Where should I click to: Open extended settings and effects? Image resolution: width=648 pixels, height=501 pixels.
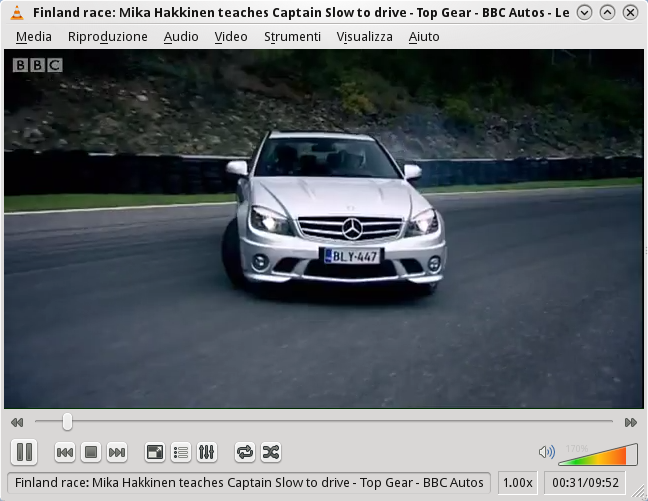207,452
